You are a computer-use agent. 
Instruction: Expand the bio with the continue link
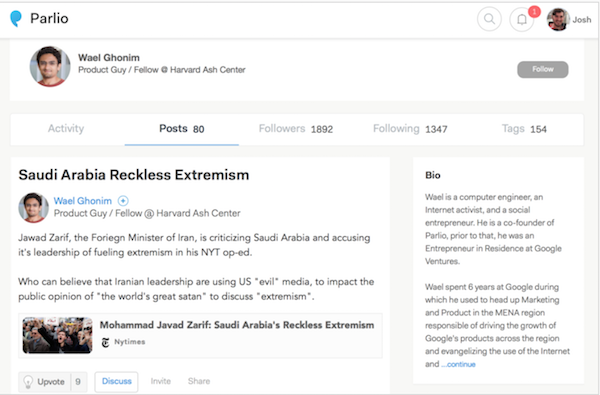(x=458, y=364)
